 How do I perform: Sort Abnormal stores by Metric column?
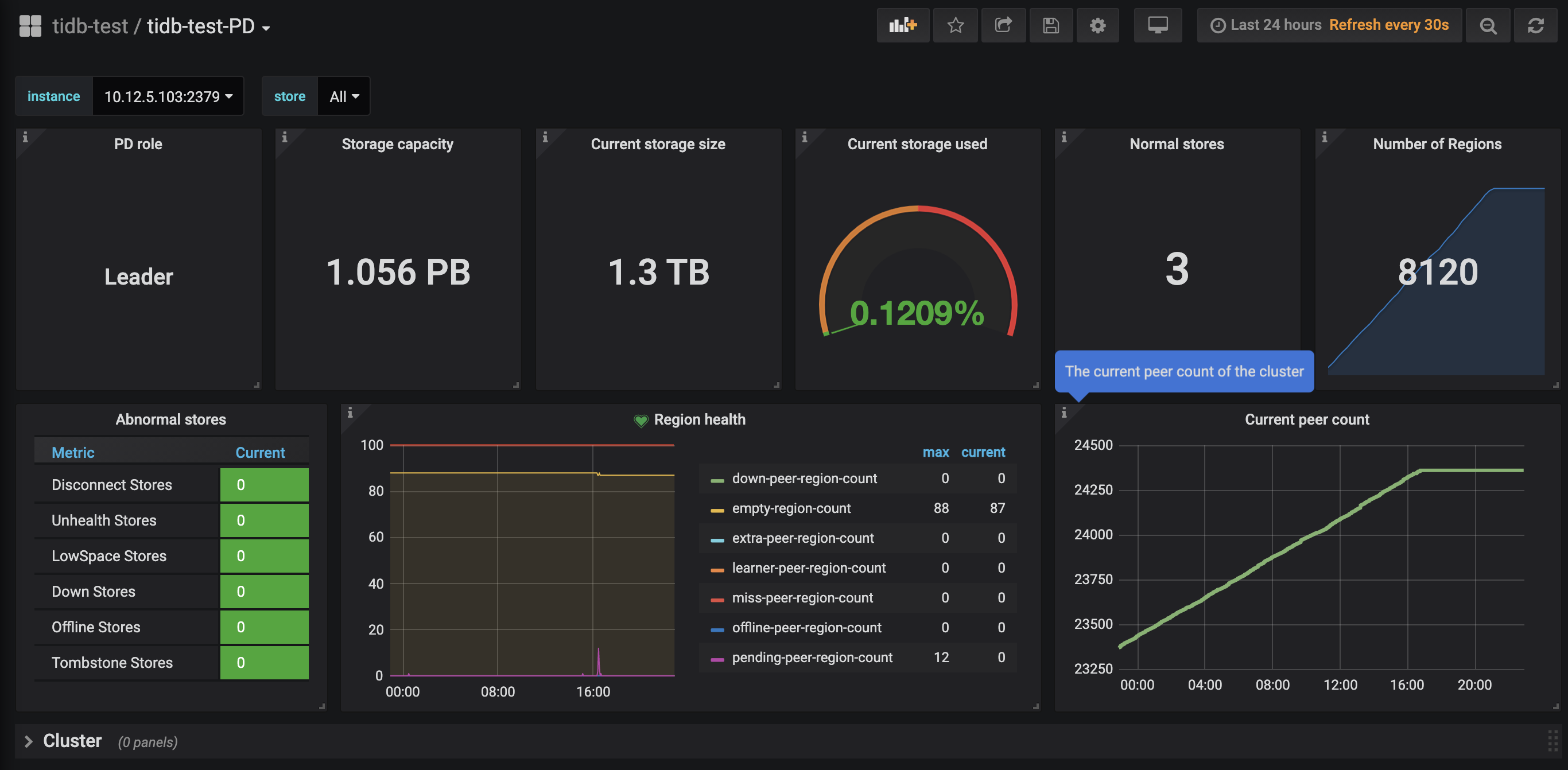(73, 452)
